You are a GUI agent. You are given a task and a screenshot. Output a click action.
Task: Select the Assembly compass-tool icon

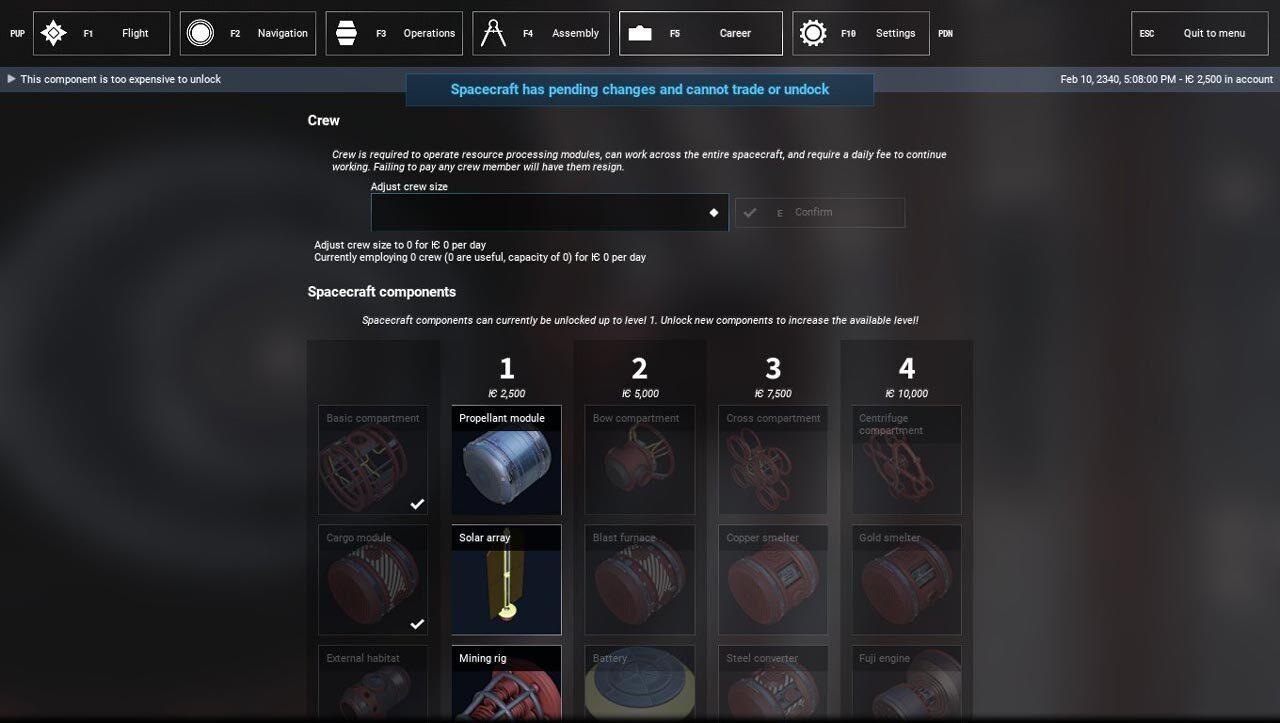[492, 33]
